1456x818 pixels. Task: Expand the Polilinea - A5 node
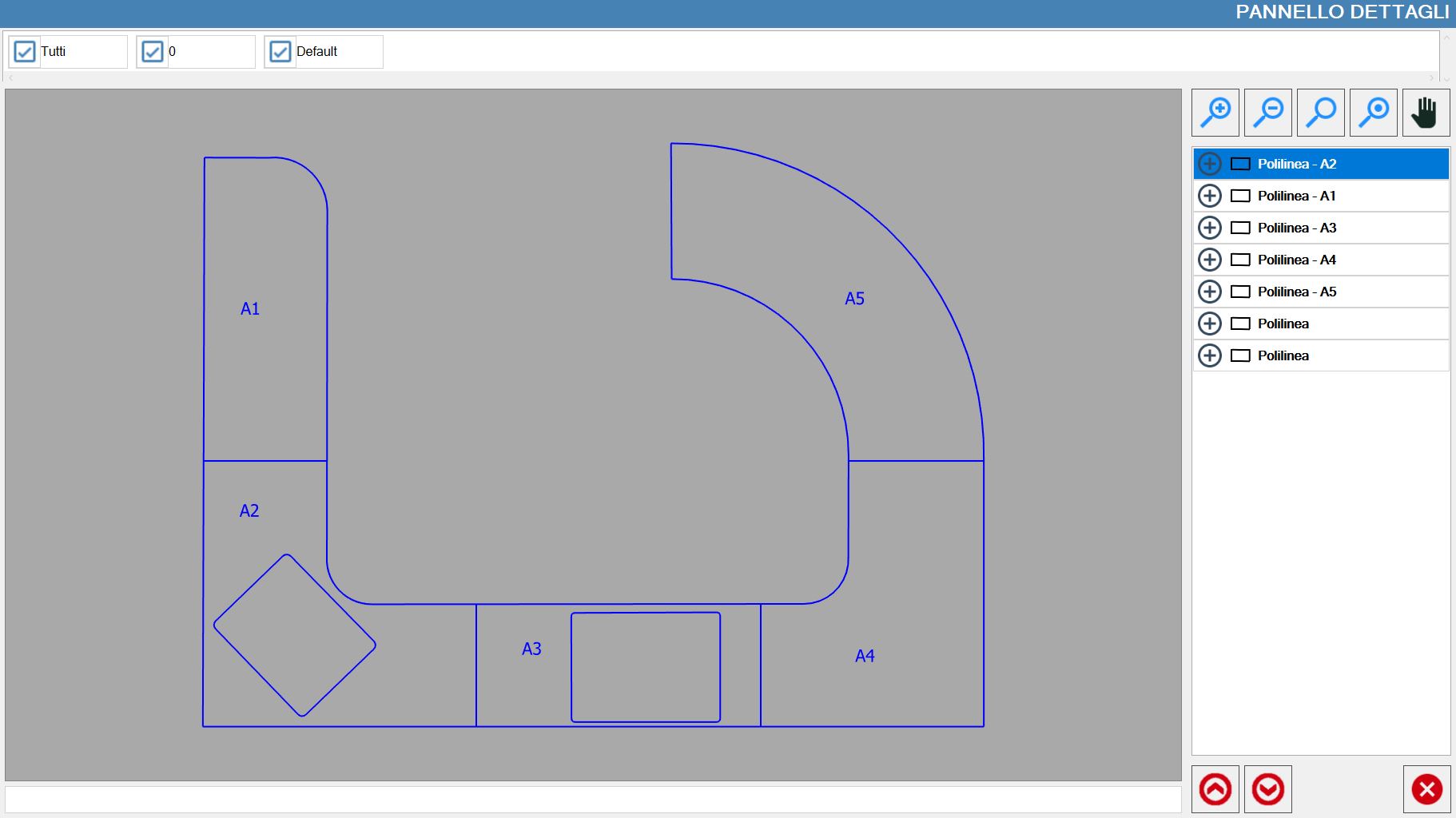coord(1210,292)
